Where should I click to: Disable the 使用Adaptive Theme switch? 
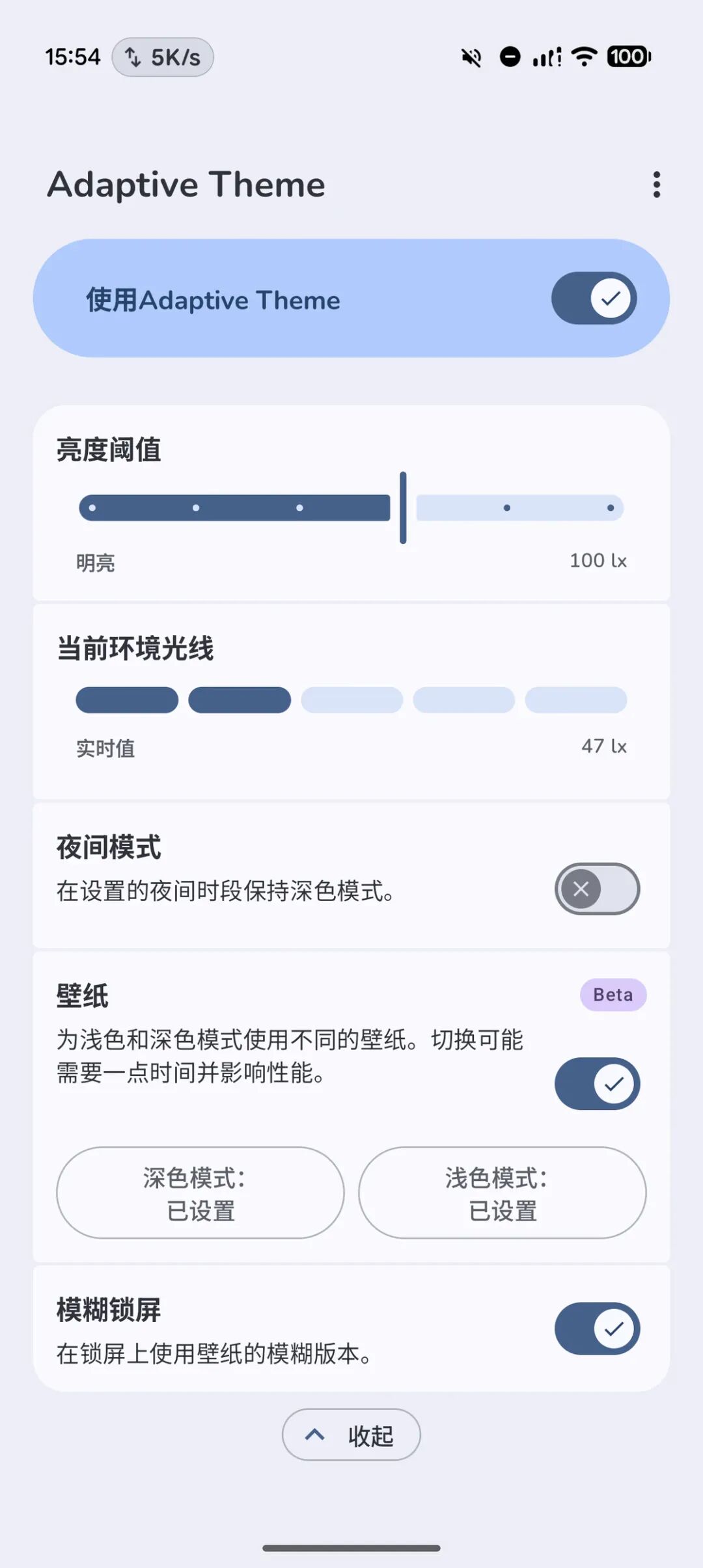[x=594, y=298]
